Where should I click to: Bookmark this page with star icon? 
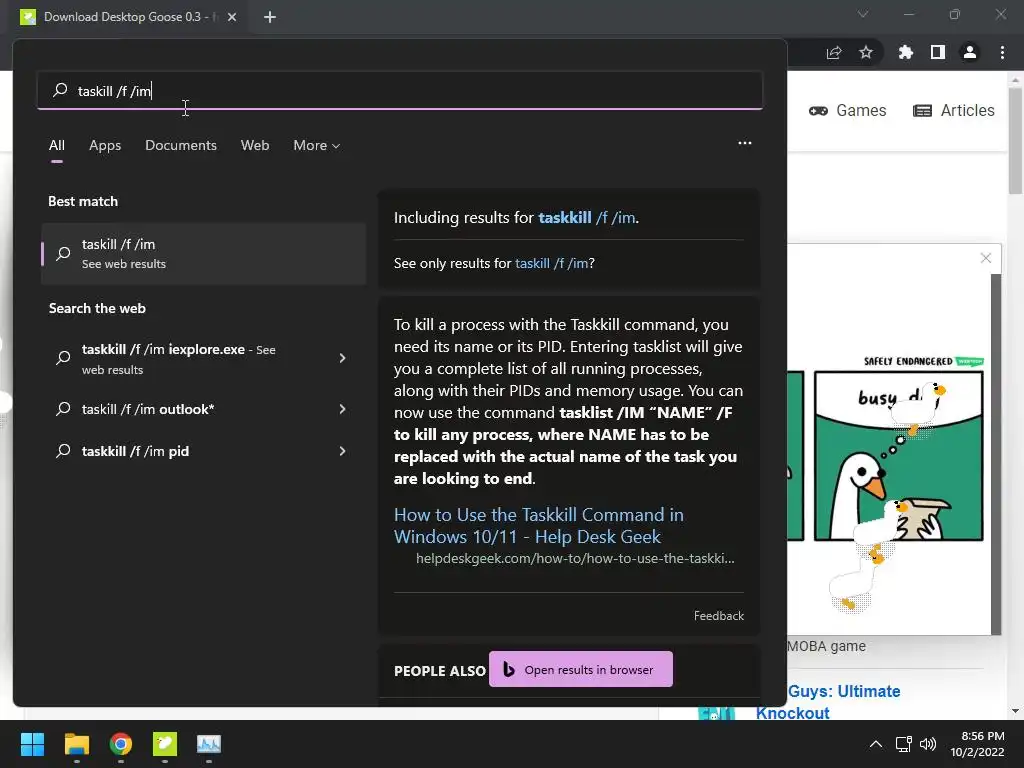pyautogui.click(x=866, y=52)
